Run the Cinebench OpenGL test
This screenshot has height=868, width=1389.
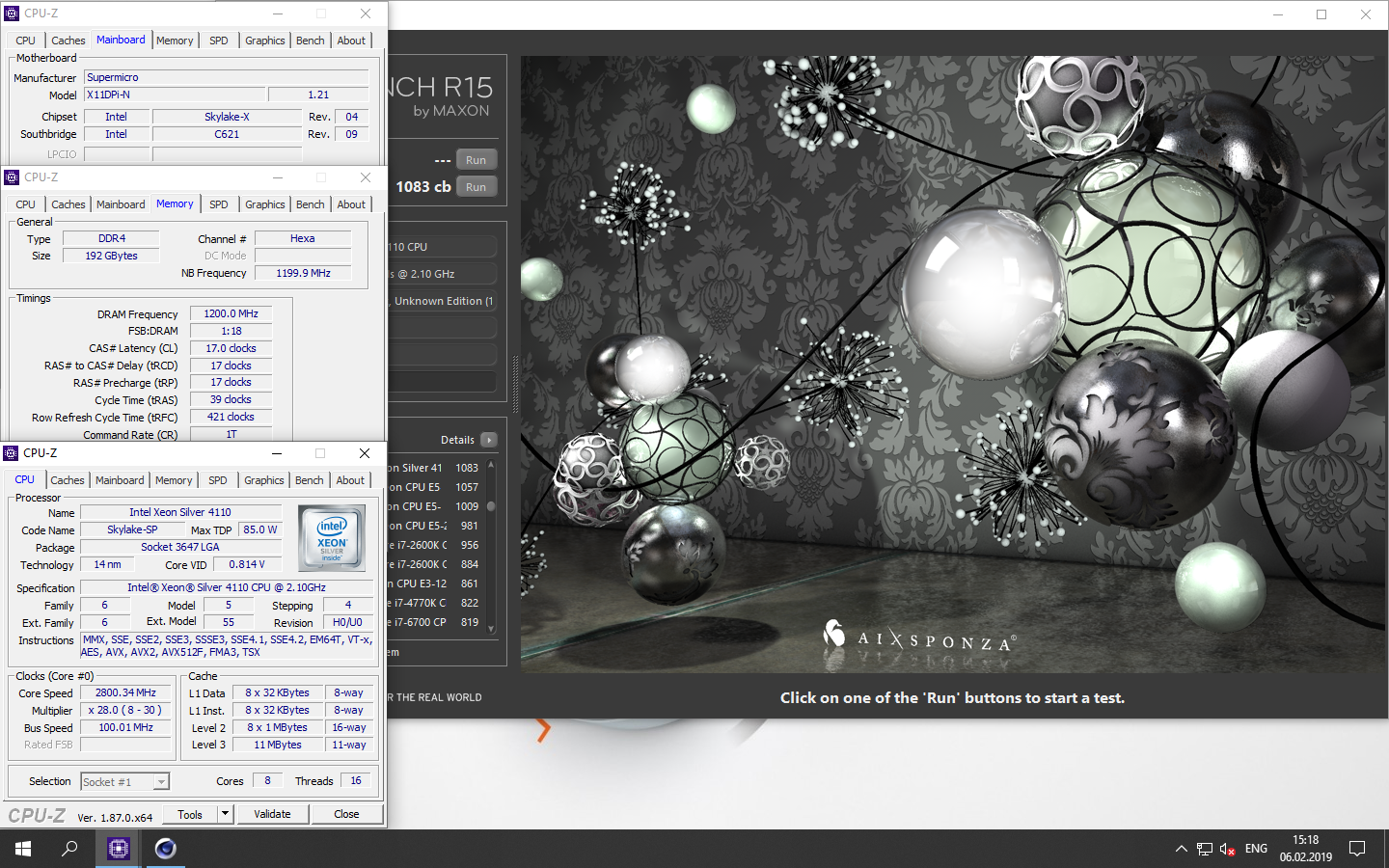[x=477, y=160]
